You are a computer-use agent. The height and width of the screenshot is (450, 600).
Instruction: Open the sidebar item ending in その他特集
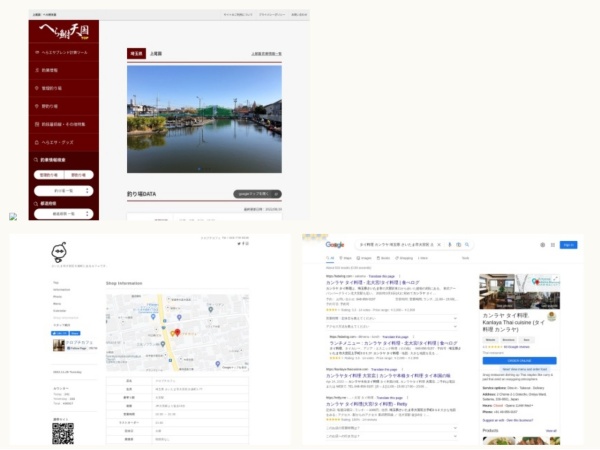click(x=64, y=124)
